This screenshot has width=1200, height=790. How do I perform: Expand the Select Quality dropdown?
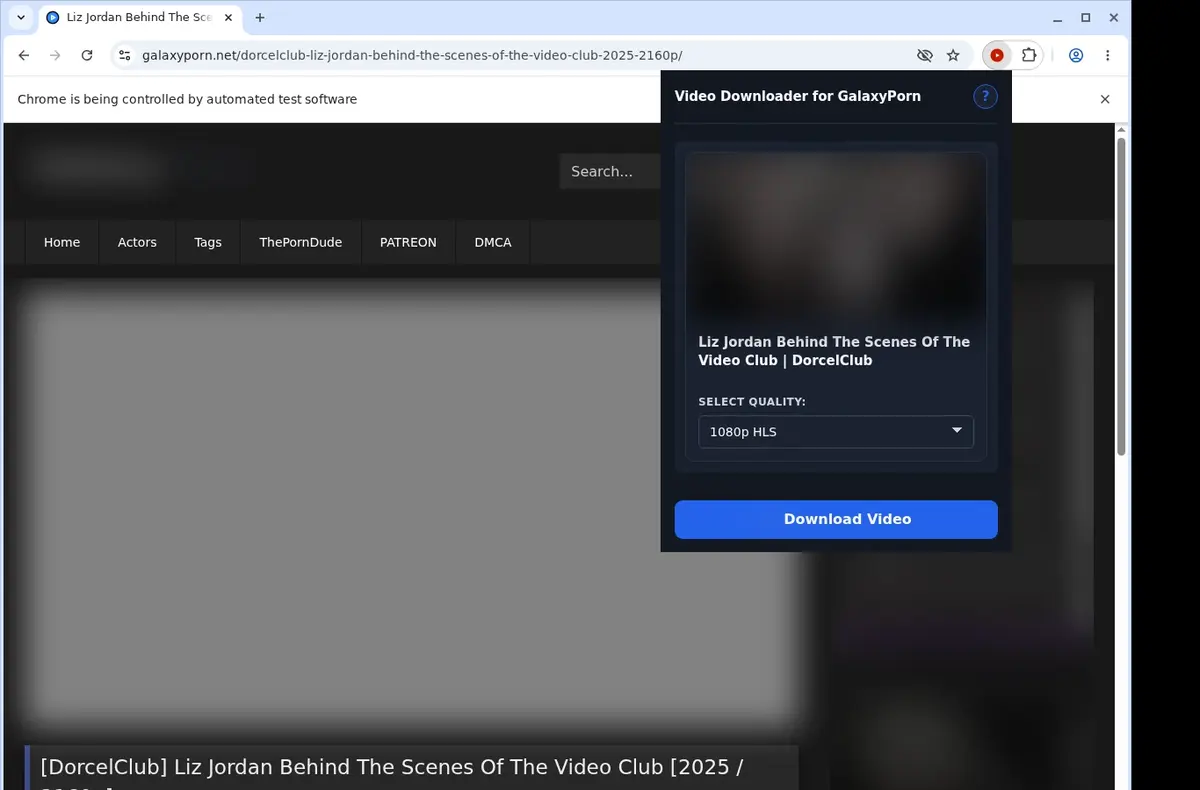(836, 432)
